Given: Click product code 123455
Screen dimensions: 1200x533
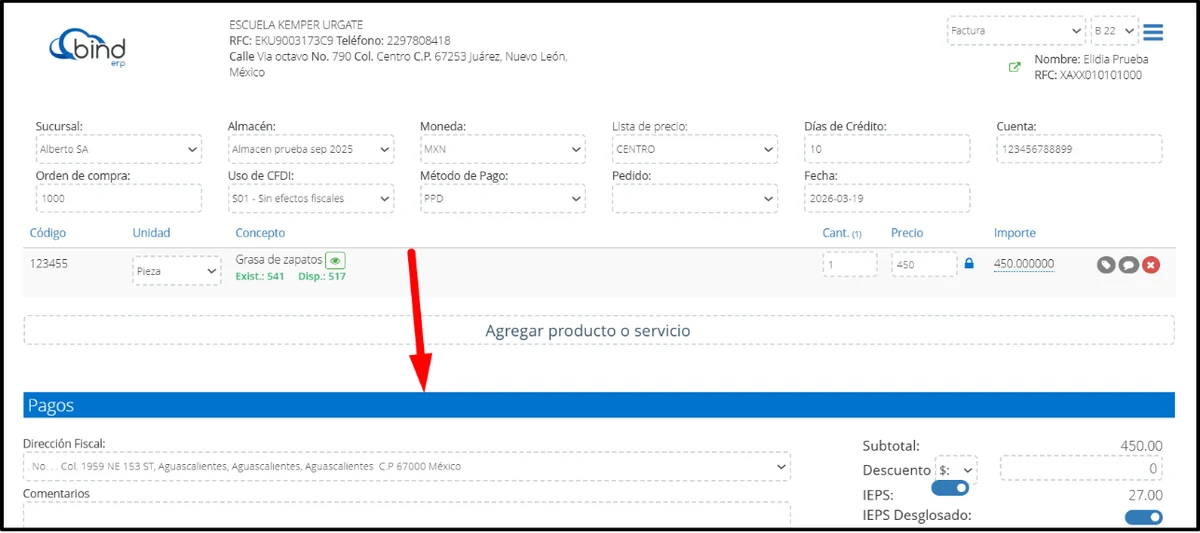Looking at the screenshot, I should [49, 264].
